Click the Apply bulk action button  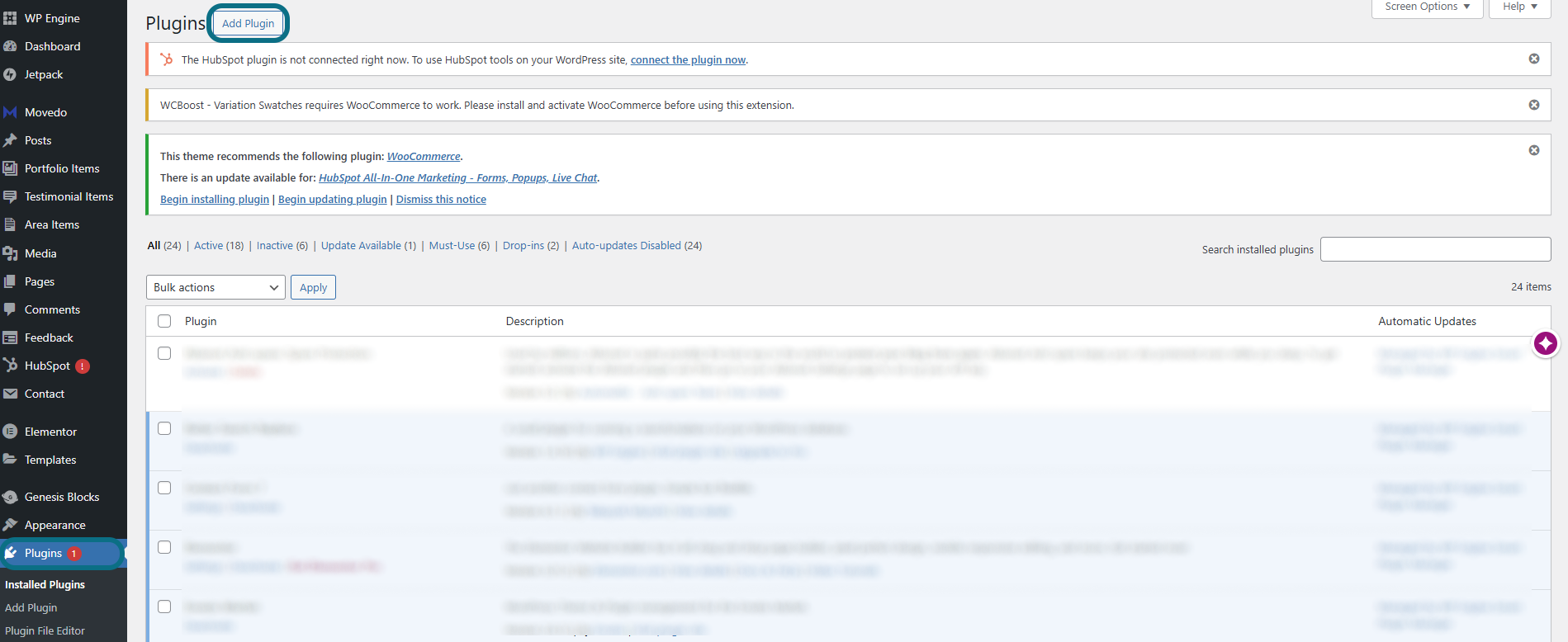tap(313, 287)
